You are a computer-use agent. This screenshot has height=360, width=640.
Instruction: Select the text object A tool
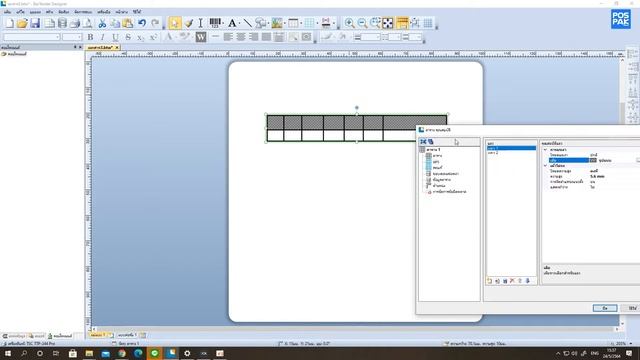tap(232, 23)
